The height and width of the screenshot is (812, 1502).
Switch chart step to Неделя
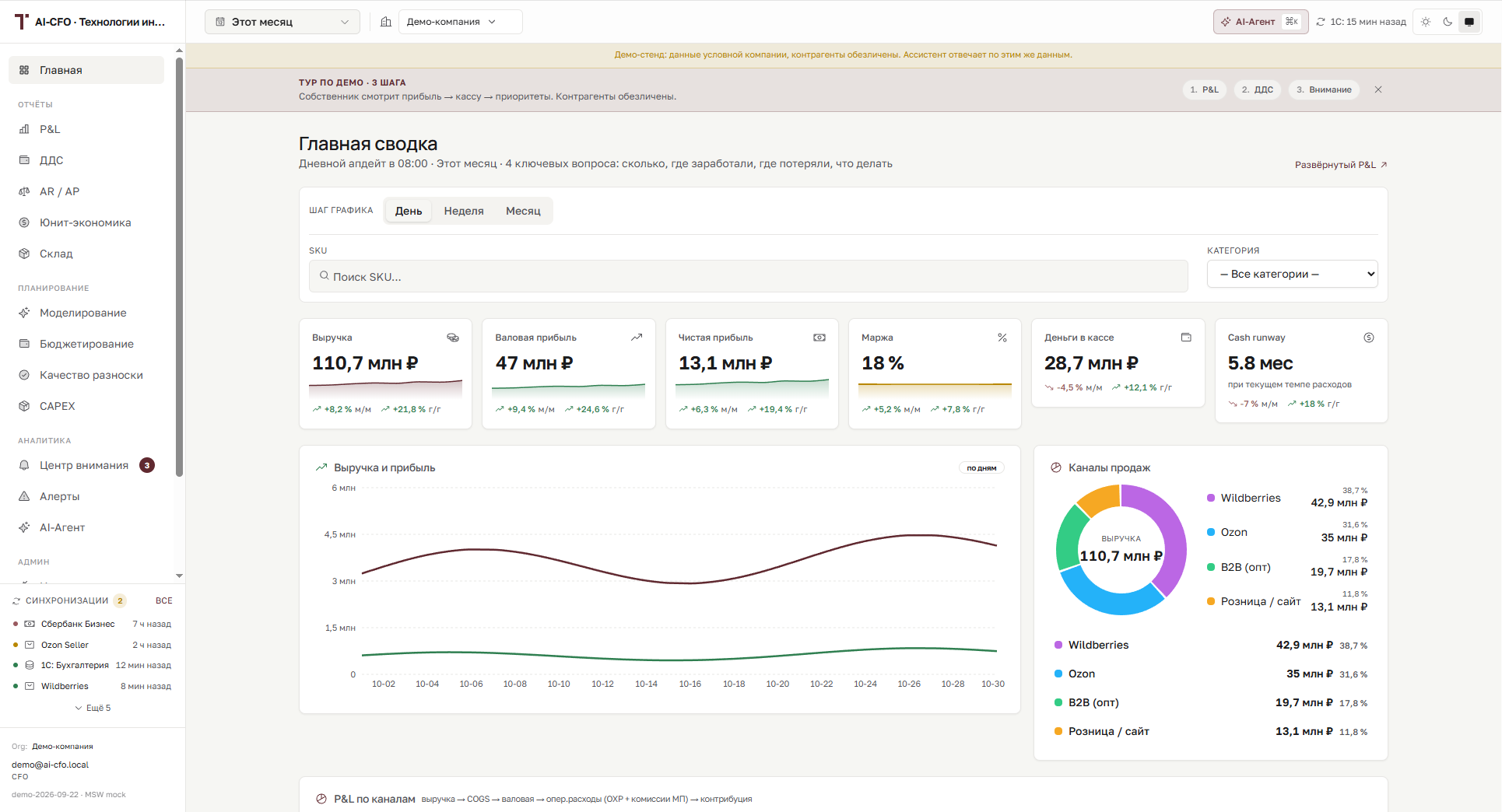[x=464, y=211]
